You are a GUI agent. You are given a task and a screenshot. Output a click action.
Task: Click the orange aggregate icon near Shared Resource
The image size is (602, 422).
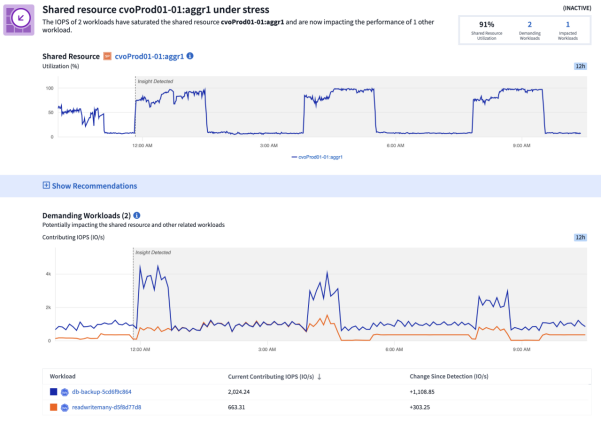click(x=108, y=56)
